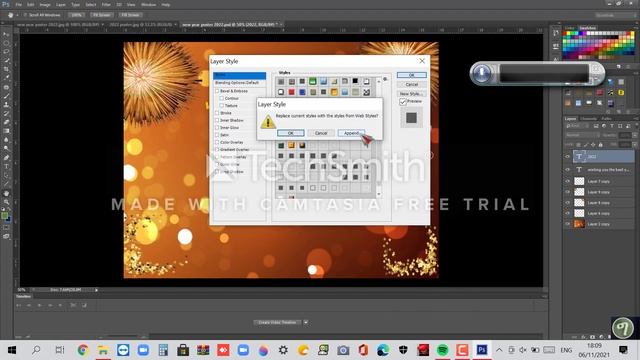Open the Create Video Timeline dropdown arrow
The width and height of the screenshot is (640, 360).
[306, 322]
